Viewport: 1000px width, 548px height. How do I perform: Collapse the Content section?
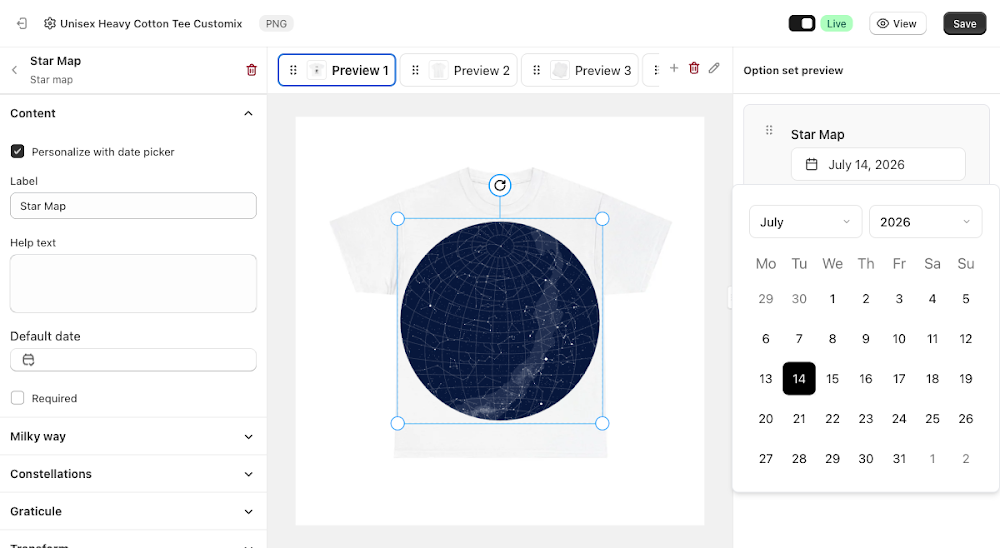pyautogui.click(x=248, y=114)
